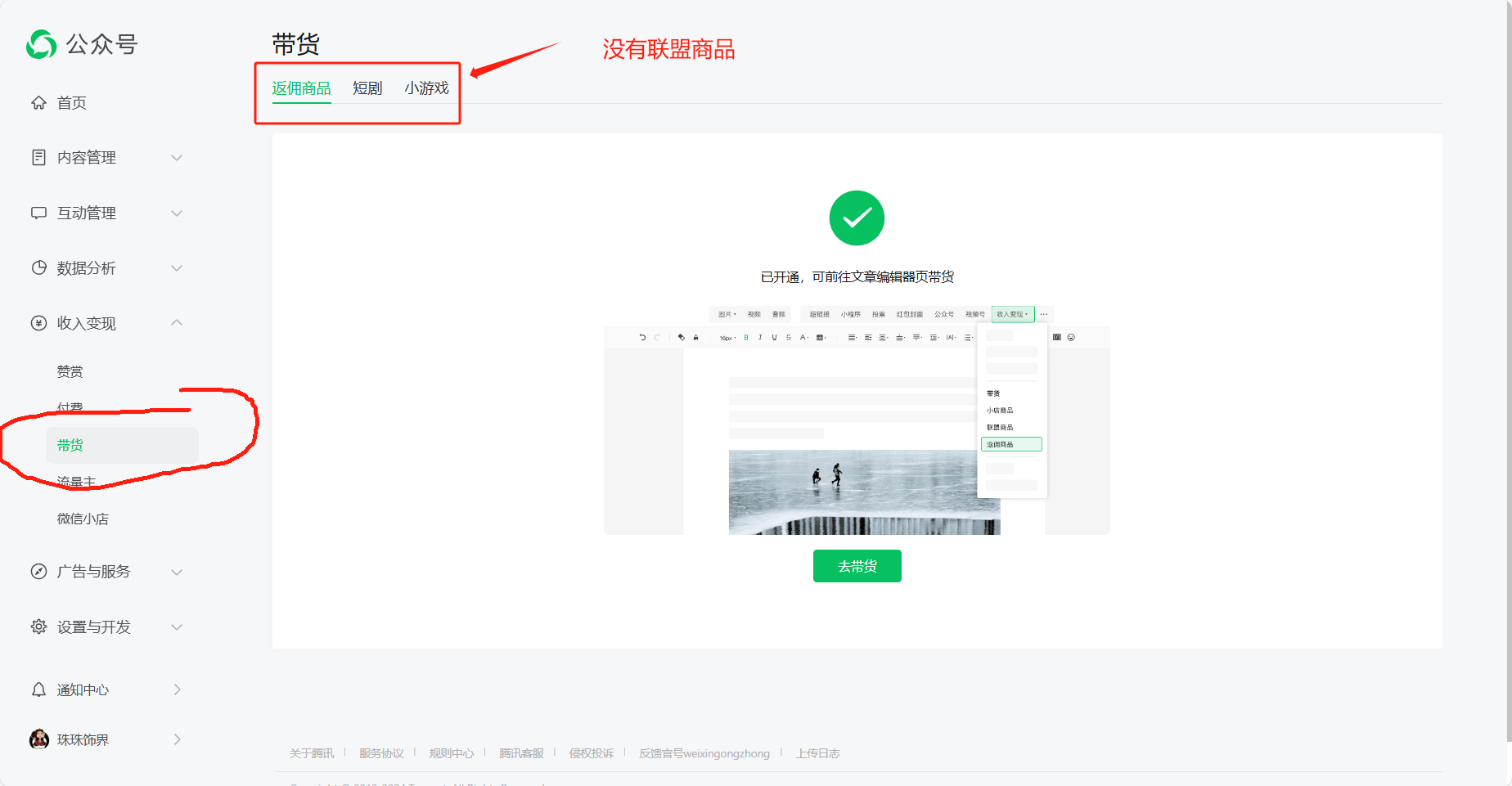Open the 腾讯客服 footer link
The width and height of the screenshot is (1512, 786).
tap(521, 753)
